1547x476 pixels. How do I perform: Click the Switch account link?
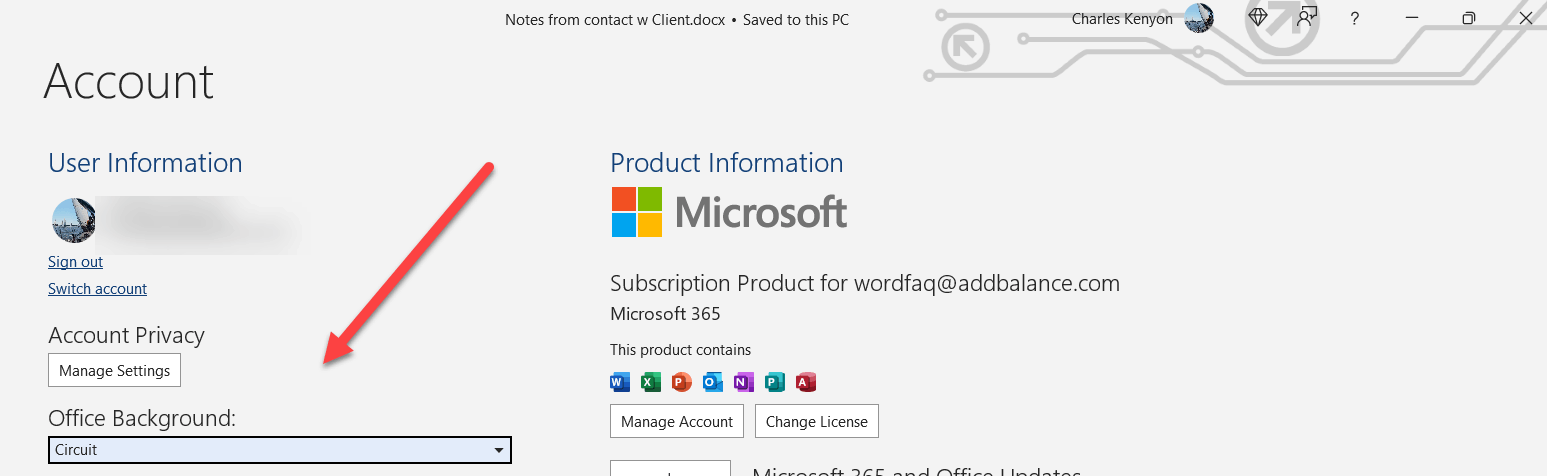97,289
